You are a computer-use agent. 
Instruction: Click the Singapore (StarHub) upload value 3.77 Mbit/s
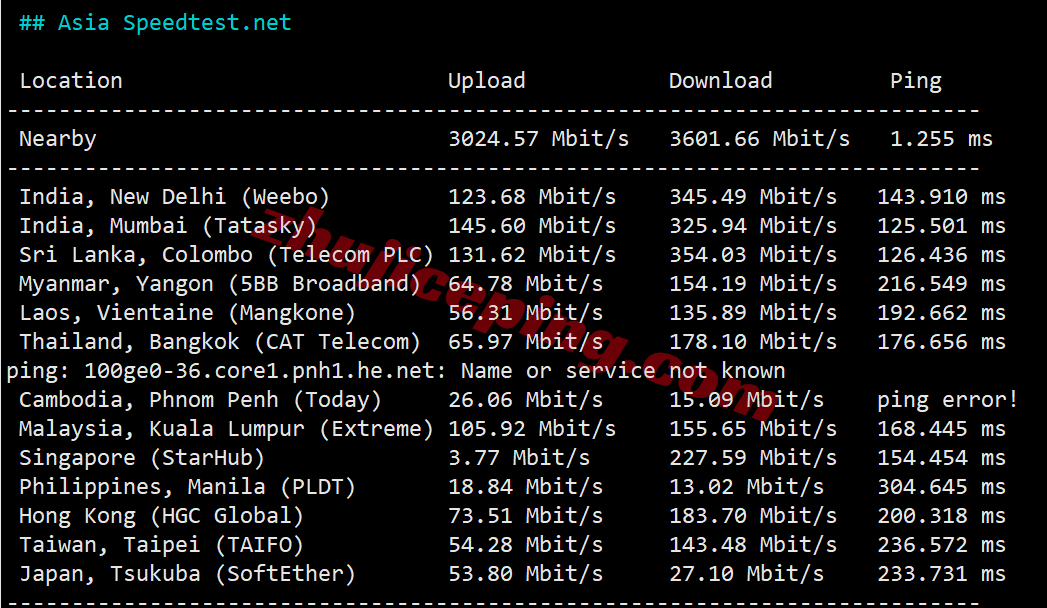(519, 458)
